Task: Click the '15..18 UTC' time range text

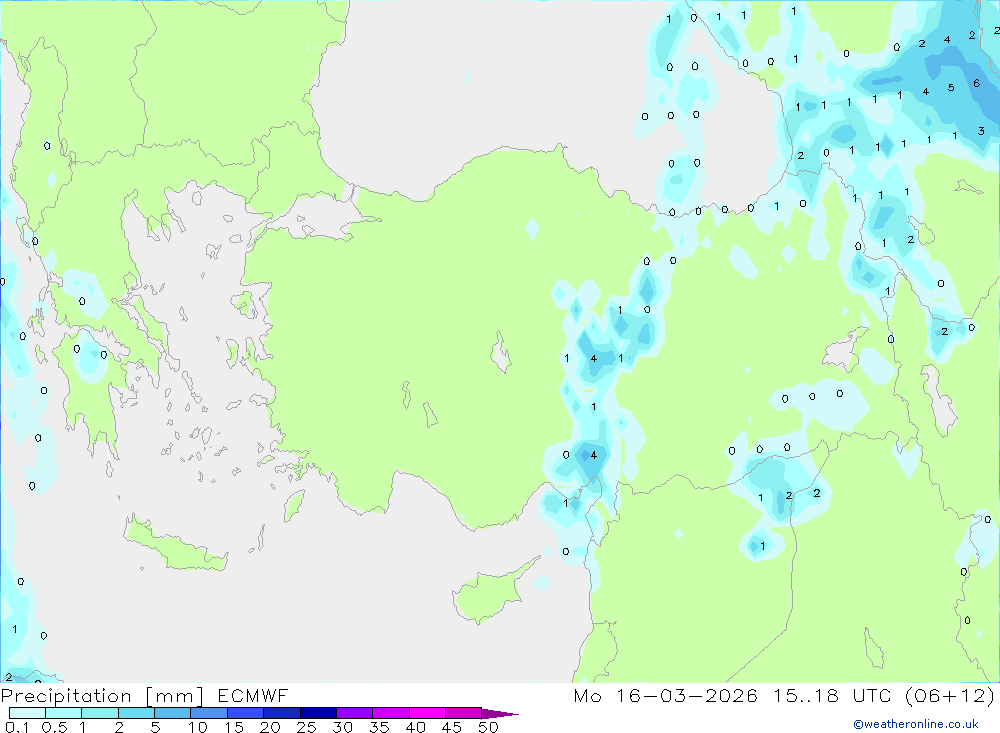Action: click(x=832, y=695)
